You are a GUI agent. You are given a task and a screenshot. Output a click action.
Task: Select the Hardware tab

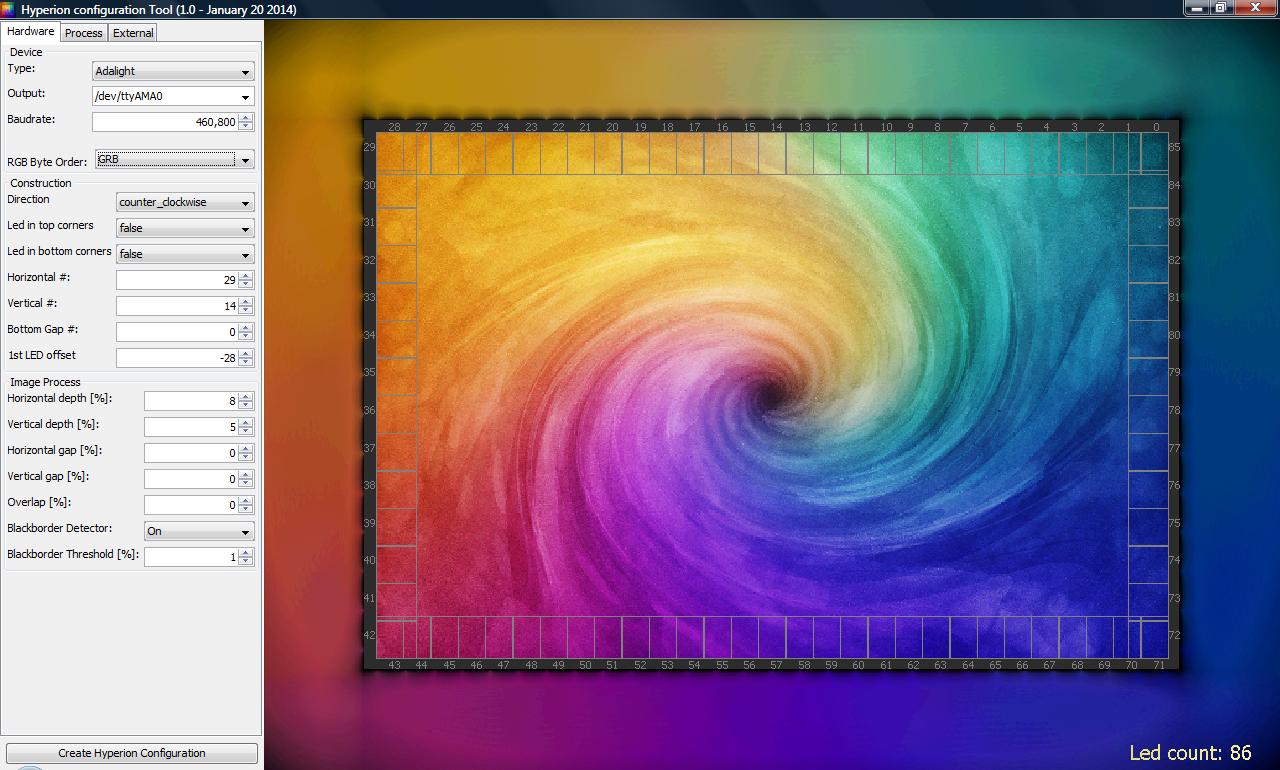click(31, 32)
